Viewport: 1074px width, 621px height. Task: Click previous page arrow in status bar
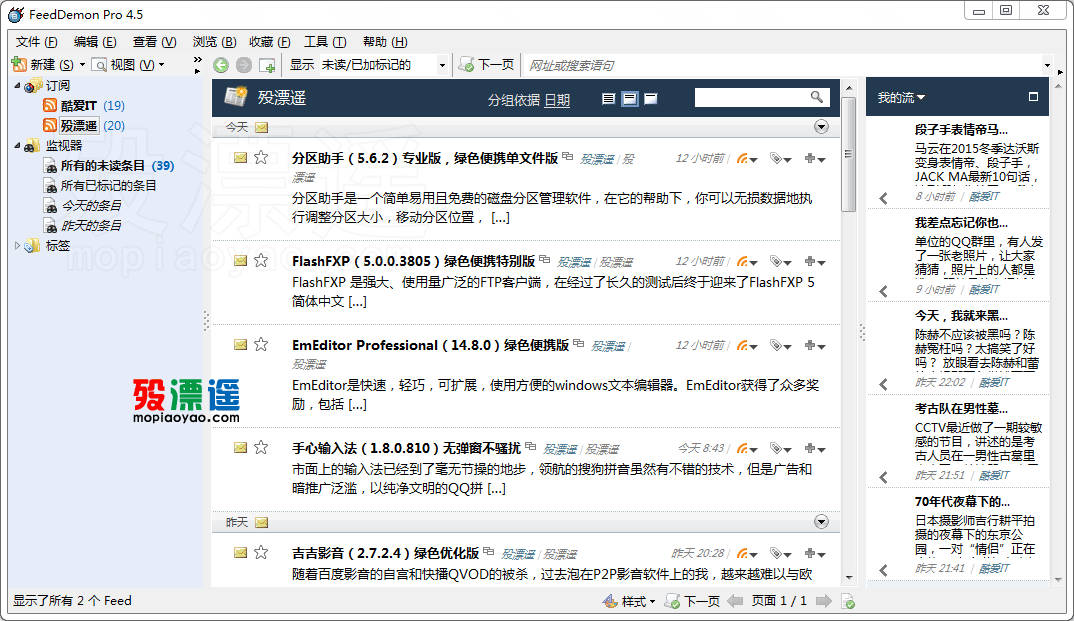(735, 601)
